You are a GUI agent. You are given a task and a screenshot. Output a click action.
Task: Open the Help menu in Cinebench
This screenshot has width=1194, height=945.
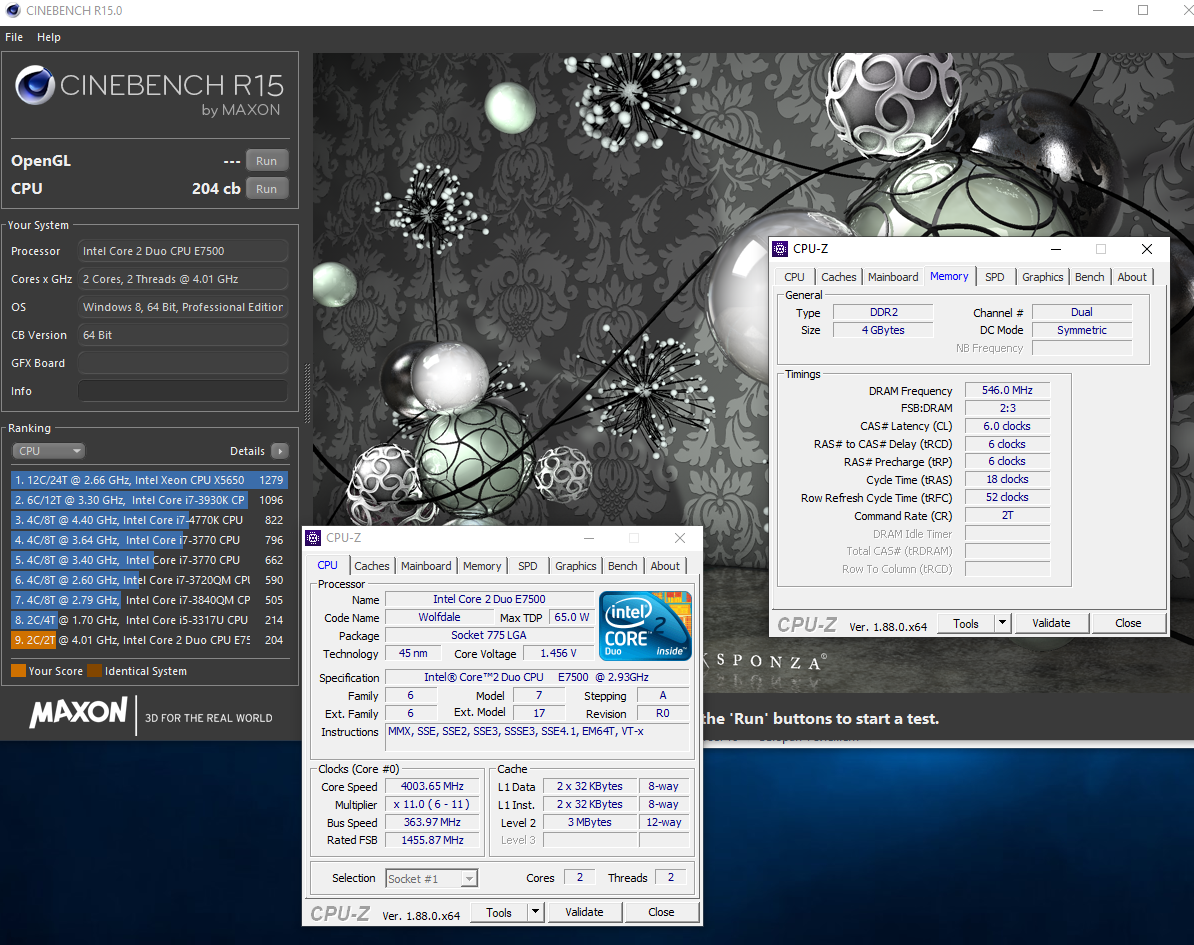[49, 37]
